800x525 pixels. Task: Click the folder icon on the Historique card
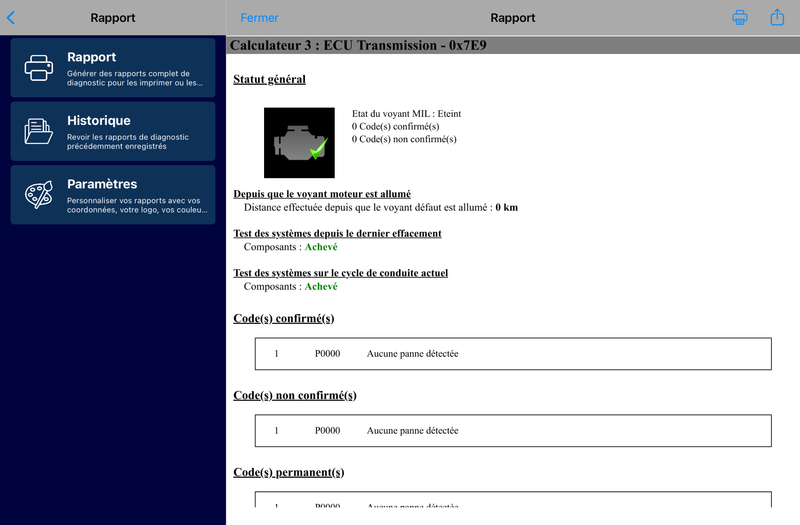coord(38,131)
